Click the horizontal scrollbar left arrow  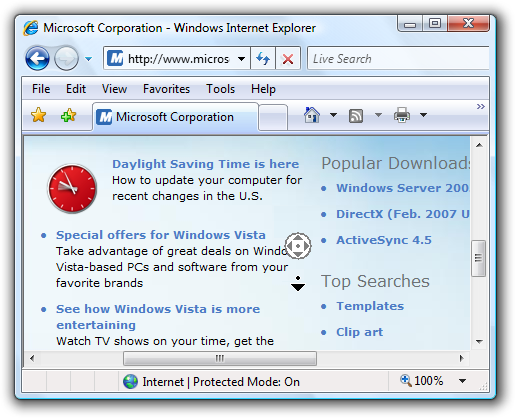tap(32, 359)
